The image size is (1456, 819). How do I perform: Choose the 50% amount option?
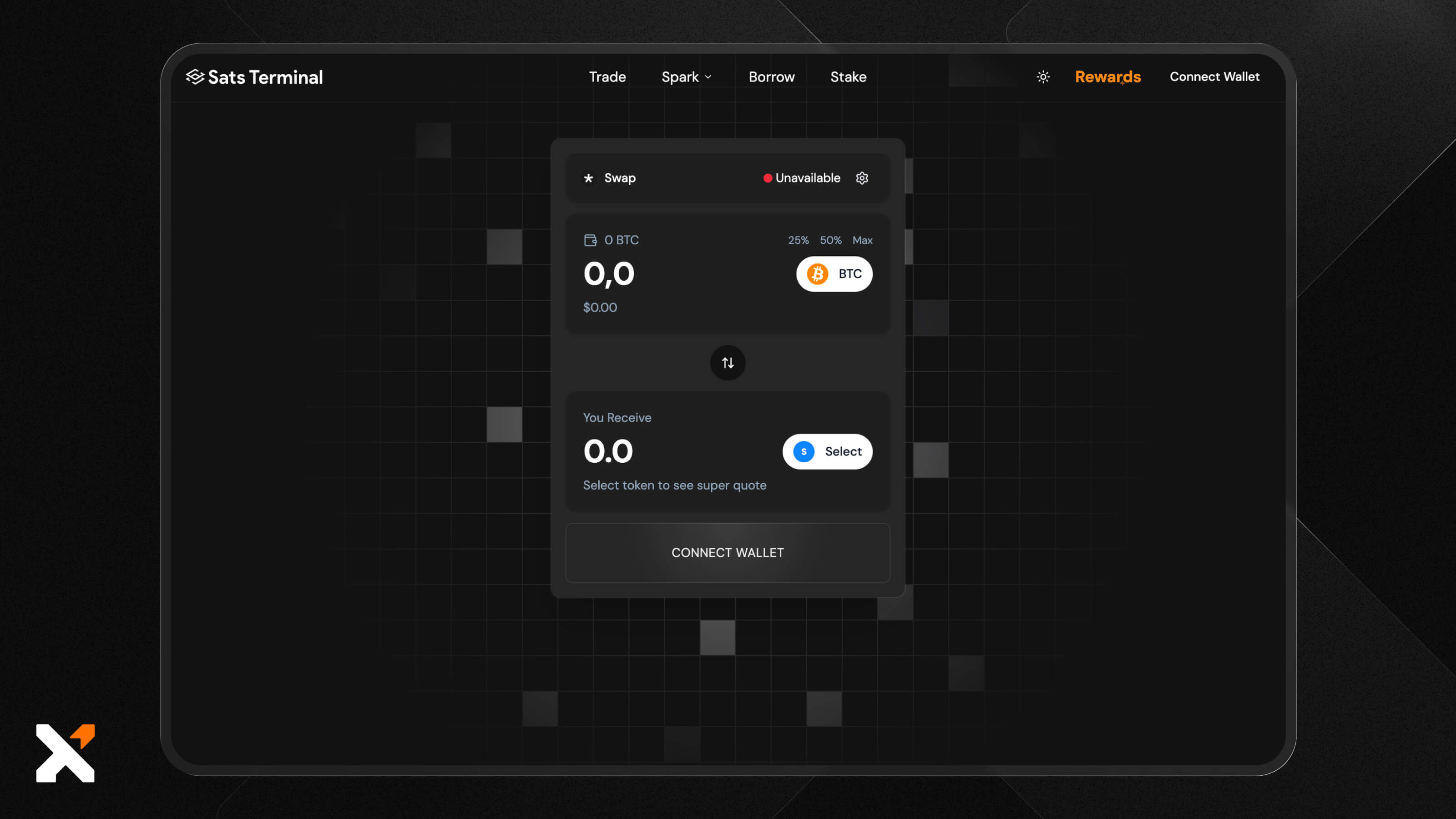(830, 240)
